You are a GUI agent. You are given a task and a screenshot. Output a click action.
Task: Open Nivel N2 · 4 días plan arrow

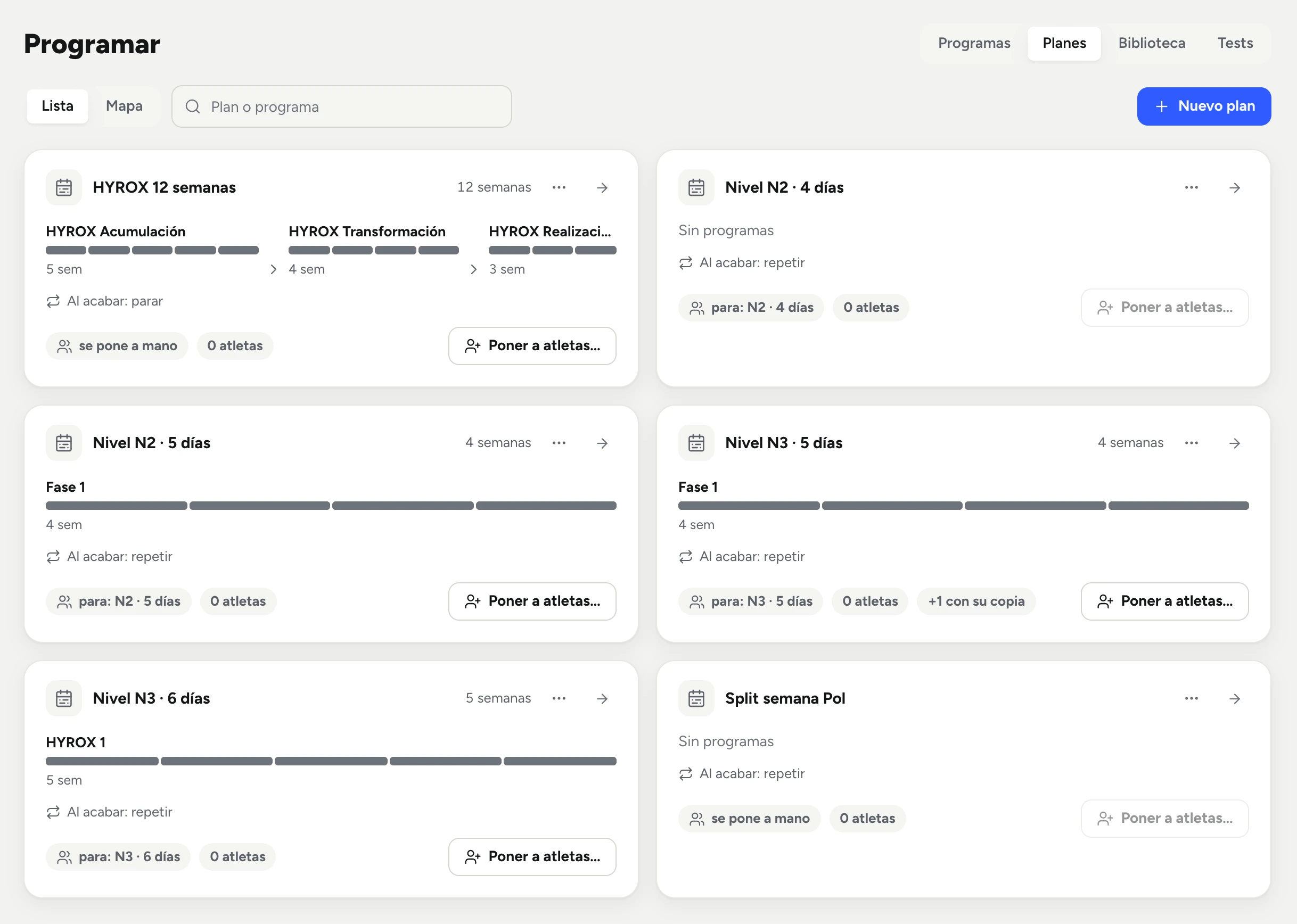coord(1234,188)
